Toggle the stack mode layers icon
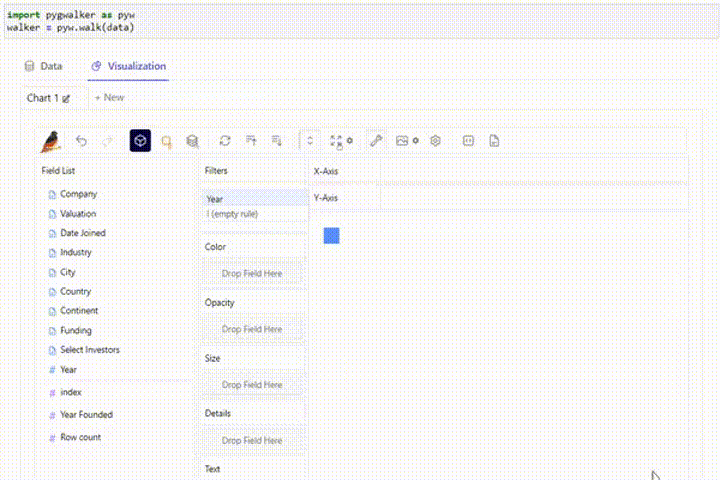Screen dimensions: 720x480 pyautogui.click(x=192, y=141)
